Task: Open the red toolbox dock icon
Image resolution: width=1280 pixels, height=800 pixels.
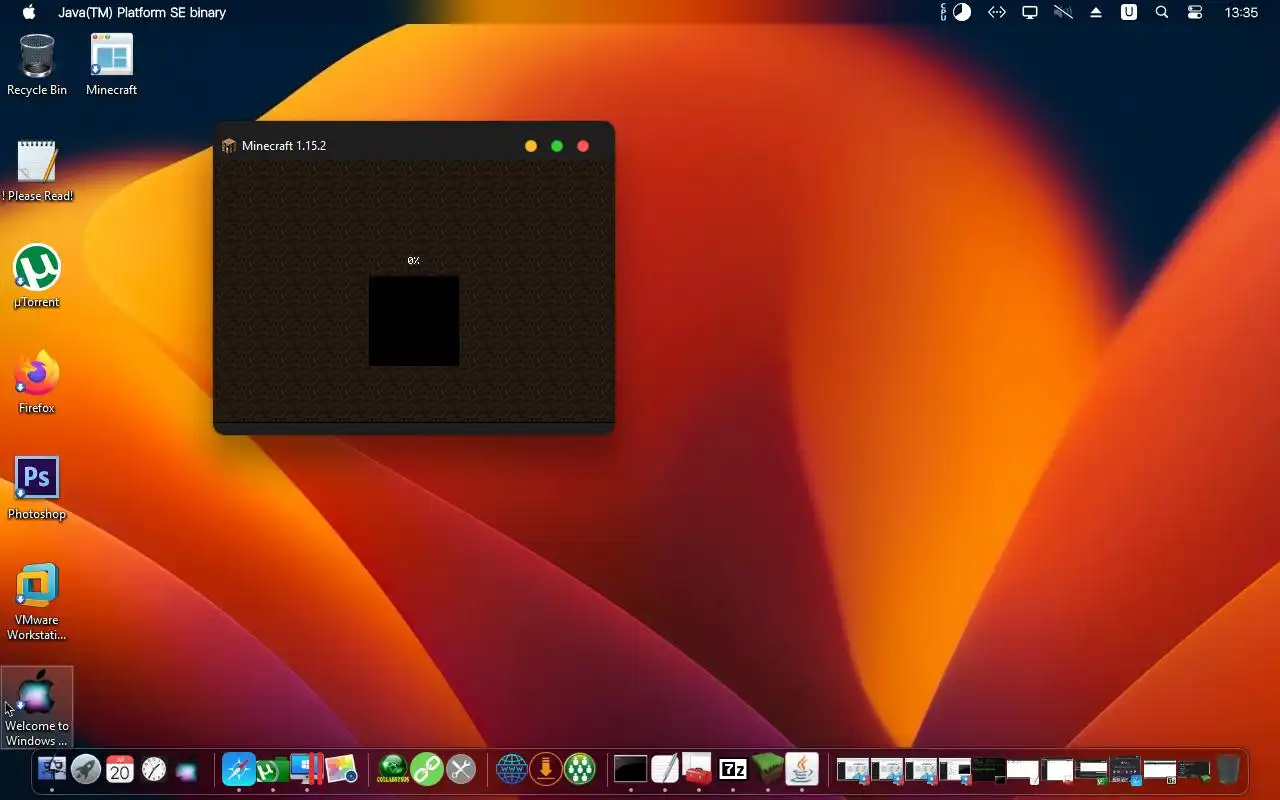Action: click(x=698, y=769)
